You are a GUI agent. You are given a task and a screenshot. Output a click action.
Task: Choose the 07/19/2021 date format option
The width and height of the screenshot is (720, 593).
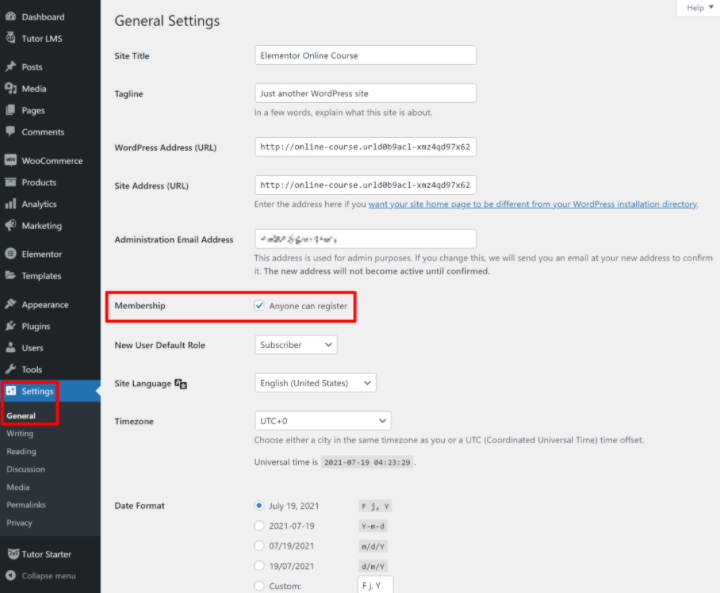(x=260, y=545)
